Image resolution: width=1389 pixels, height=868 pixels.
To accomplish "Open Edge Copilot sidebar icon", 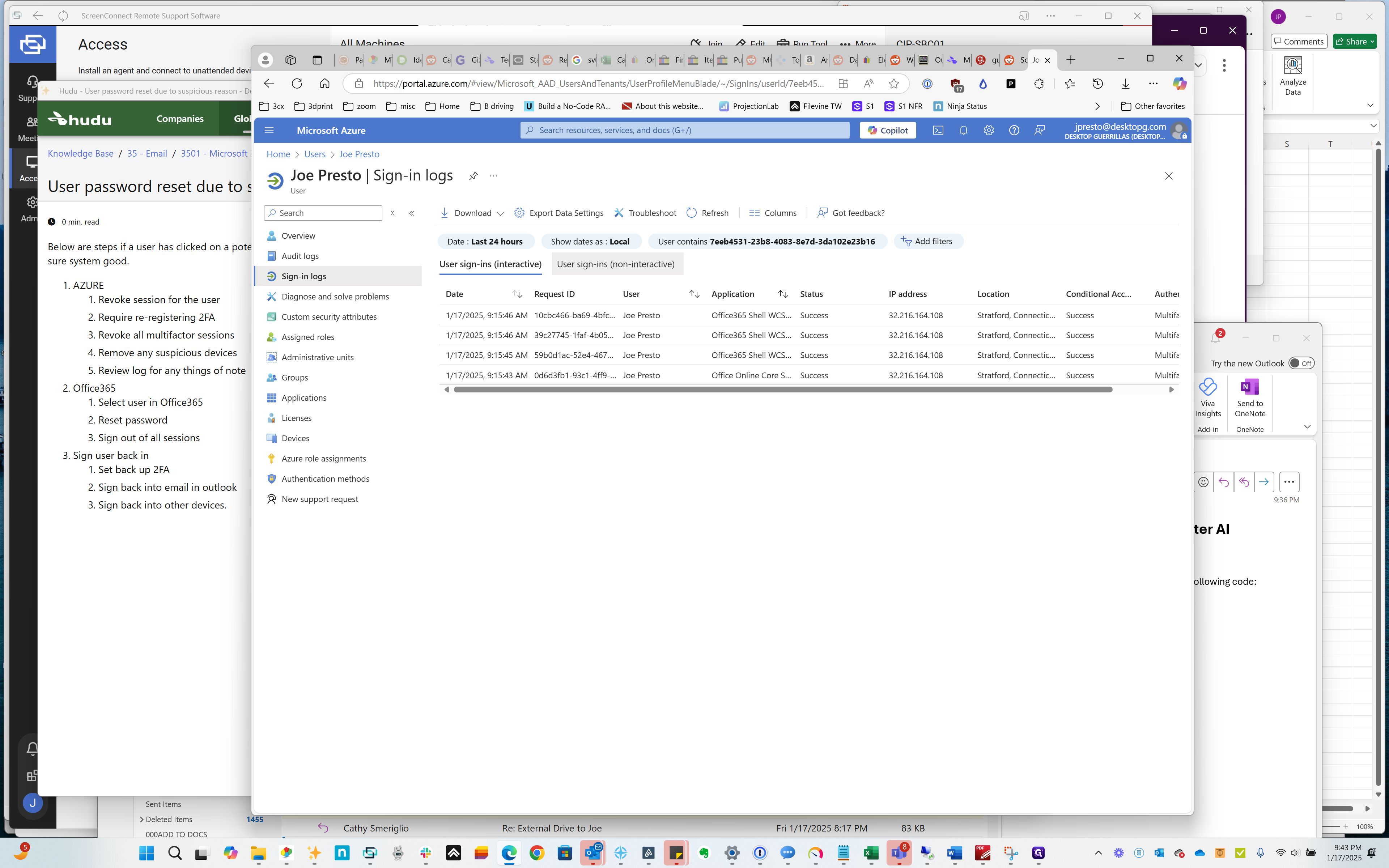I will point(1180,84).
